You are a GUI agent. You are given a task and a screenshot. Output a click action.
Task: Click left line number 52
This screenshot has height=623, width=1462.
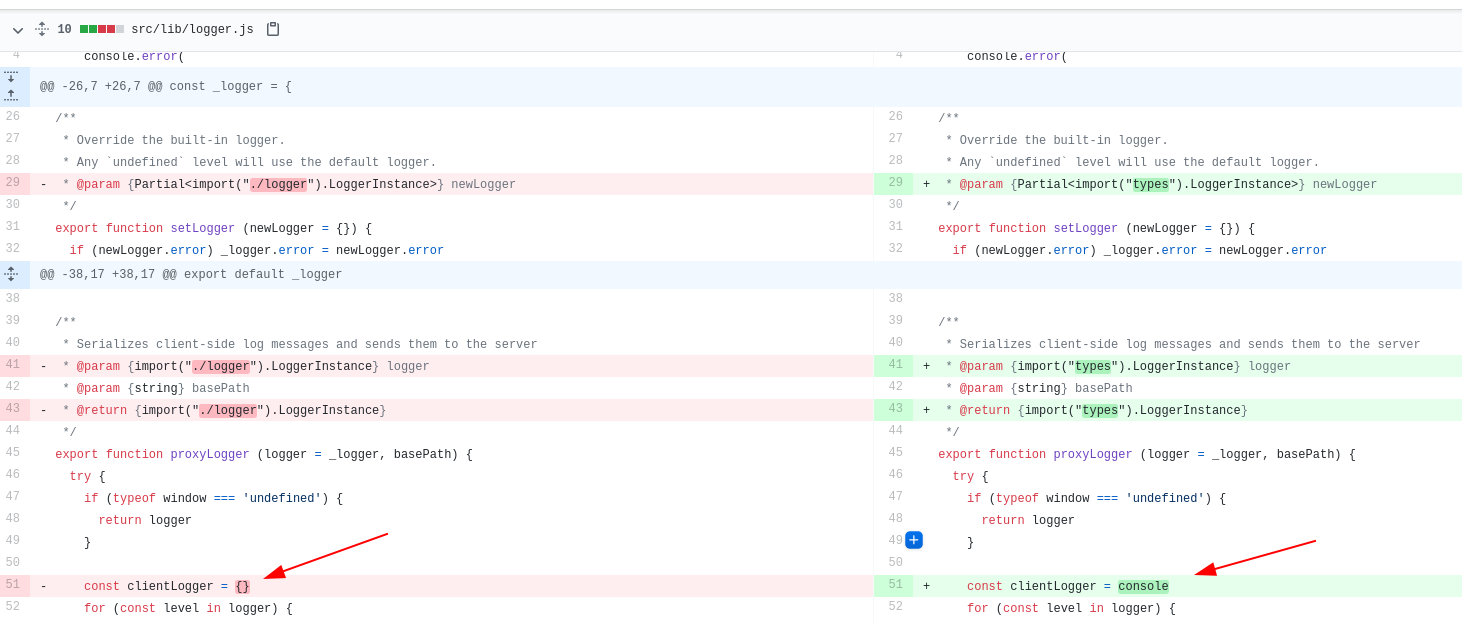point(14,608)
